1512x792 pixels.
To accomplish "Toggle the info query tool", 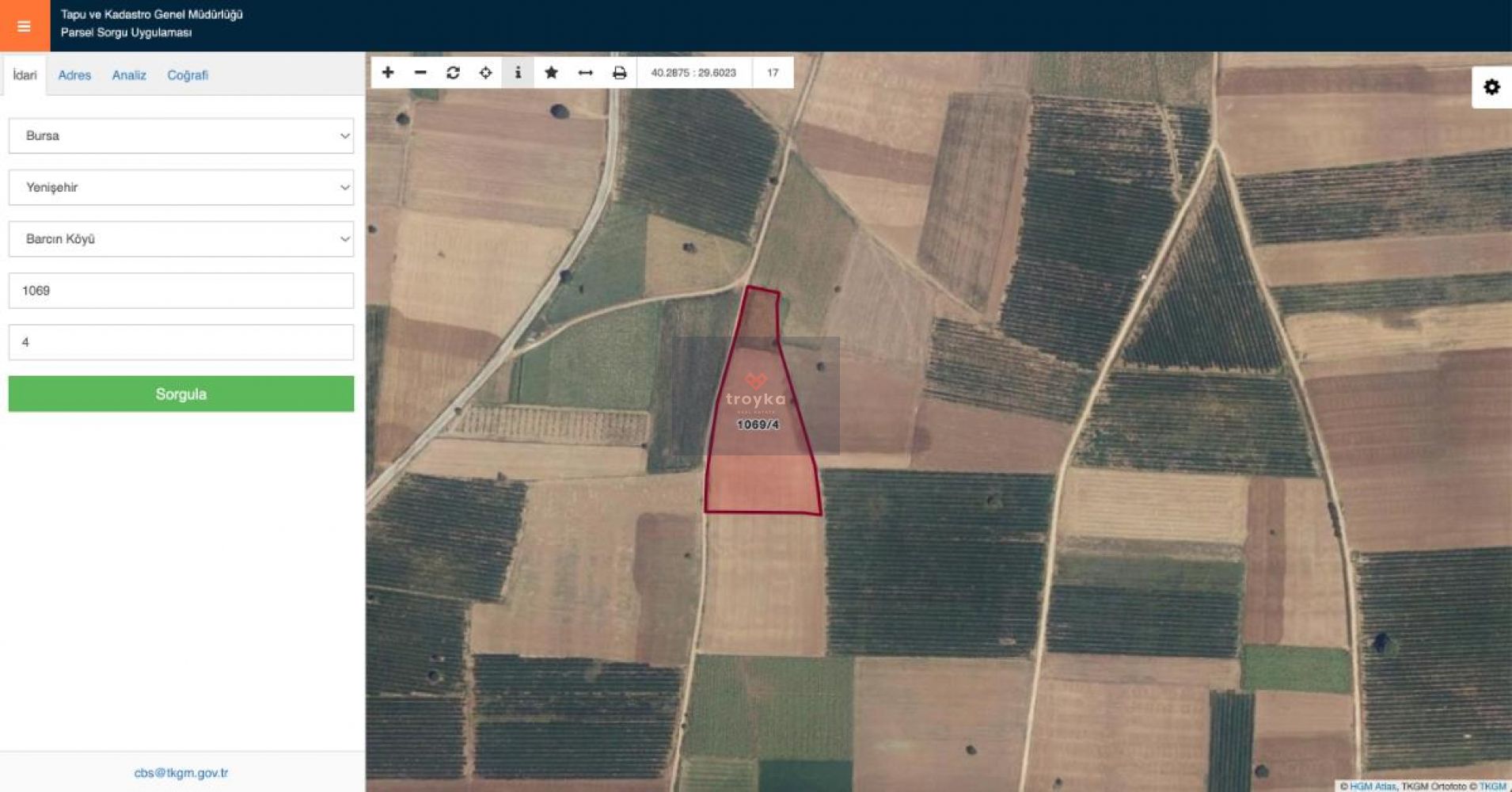I will coord(518,73).
